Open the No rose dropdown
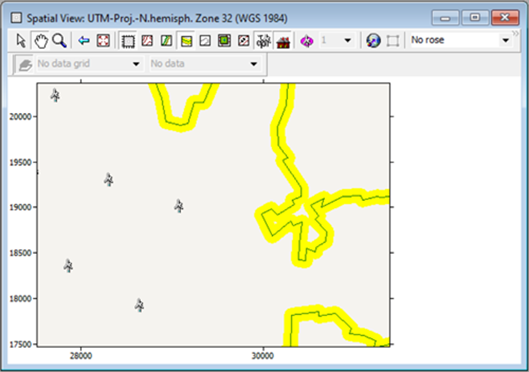 460,40
